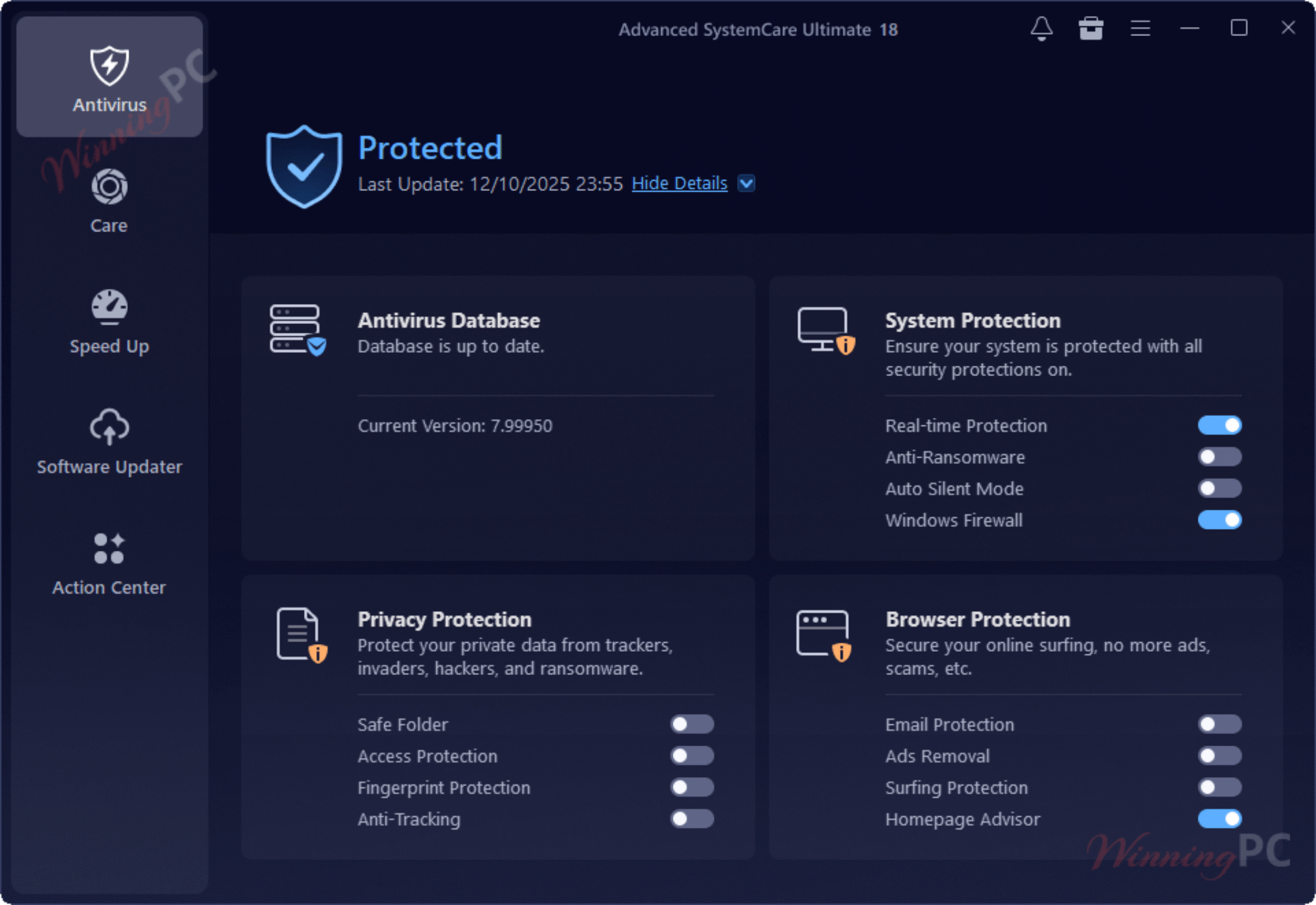This screenshot has width=1316, height=905.
Task: Enable Email Protection toggle
Action: [1220, 724]
